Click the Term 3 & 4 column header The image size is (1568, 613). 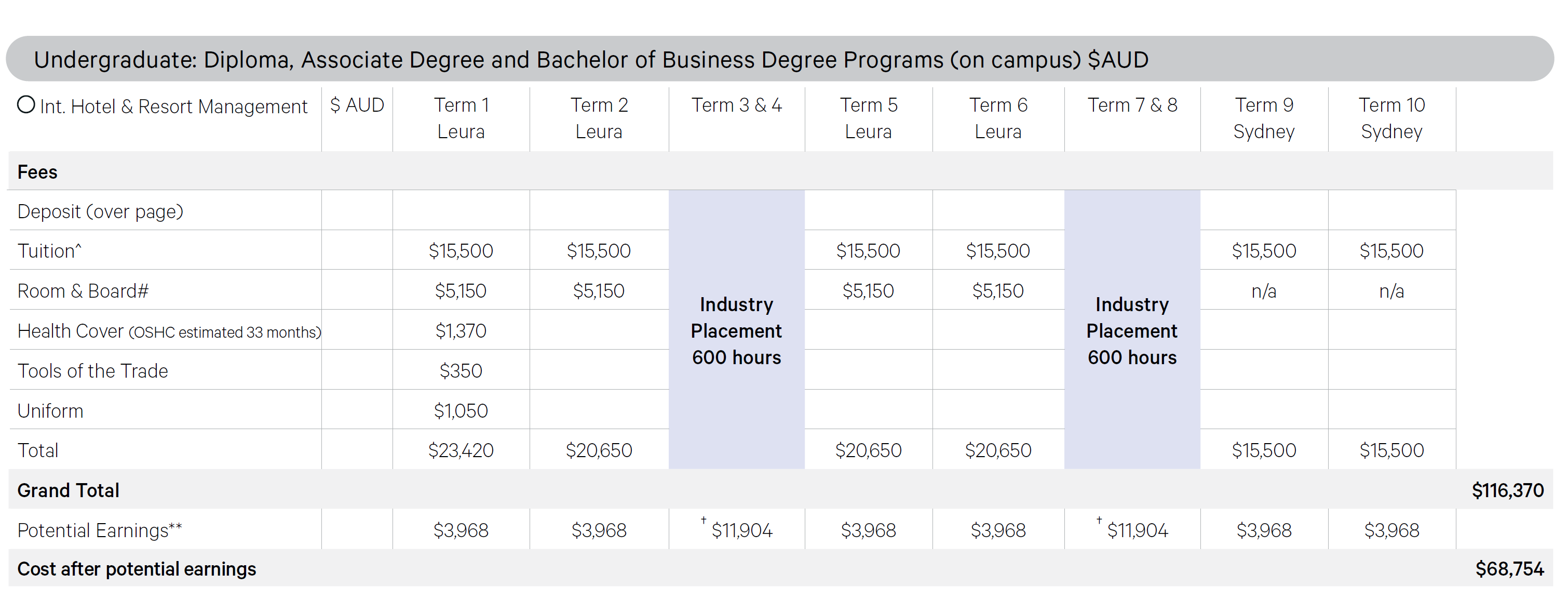click(737, 105)
